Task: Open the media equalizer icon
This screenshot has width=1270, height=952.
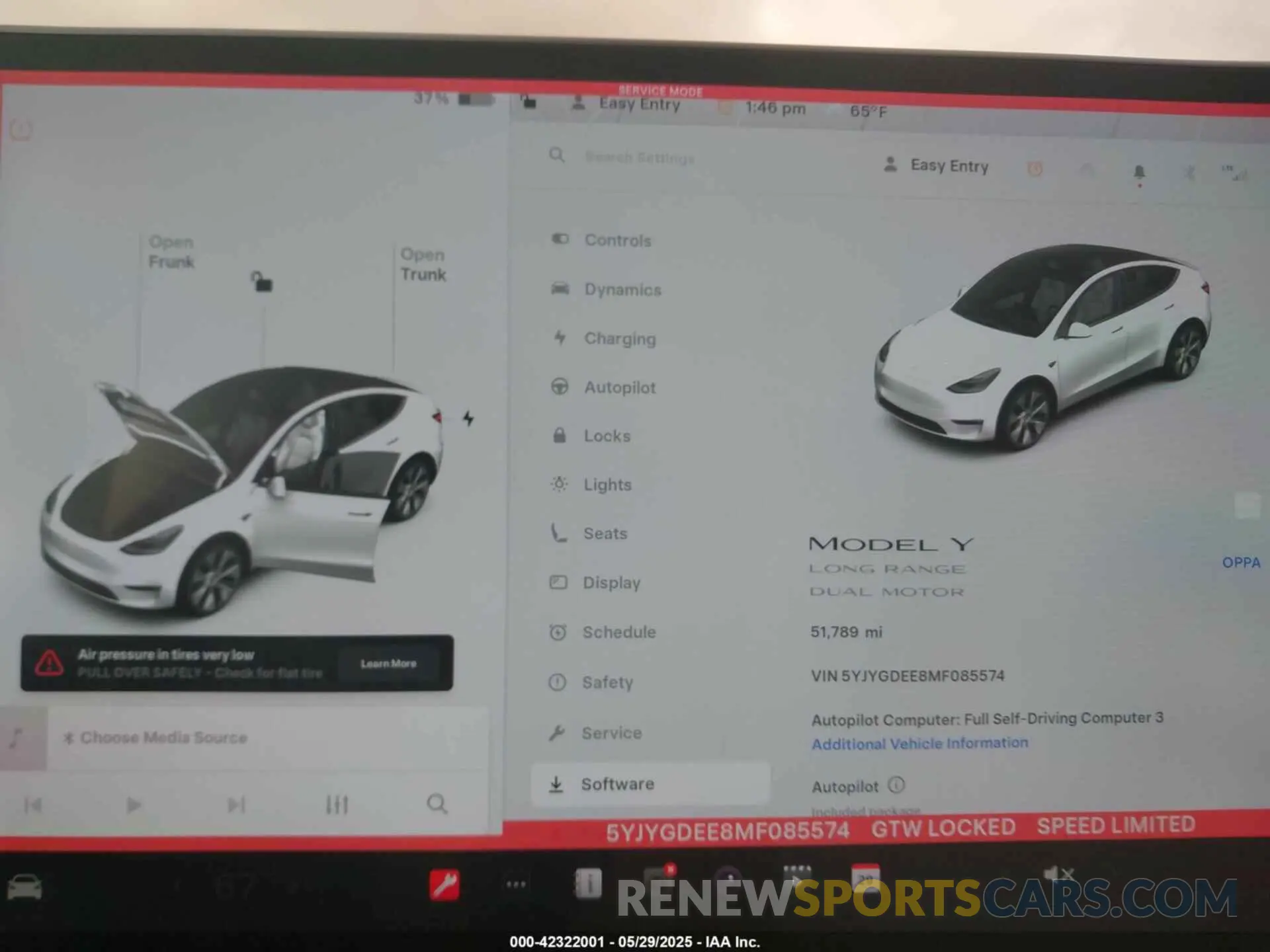Action: click(337, 805)
